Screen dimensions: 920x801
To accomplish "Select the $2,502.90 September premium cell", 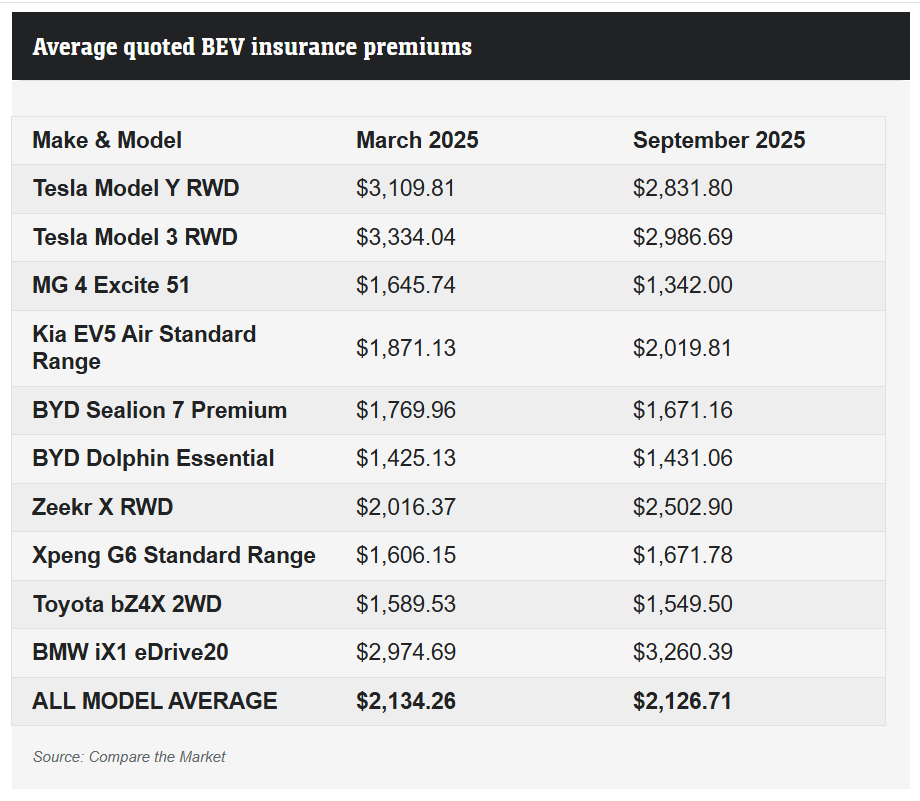I will point(682,507).
